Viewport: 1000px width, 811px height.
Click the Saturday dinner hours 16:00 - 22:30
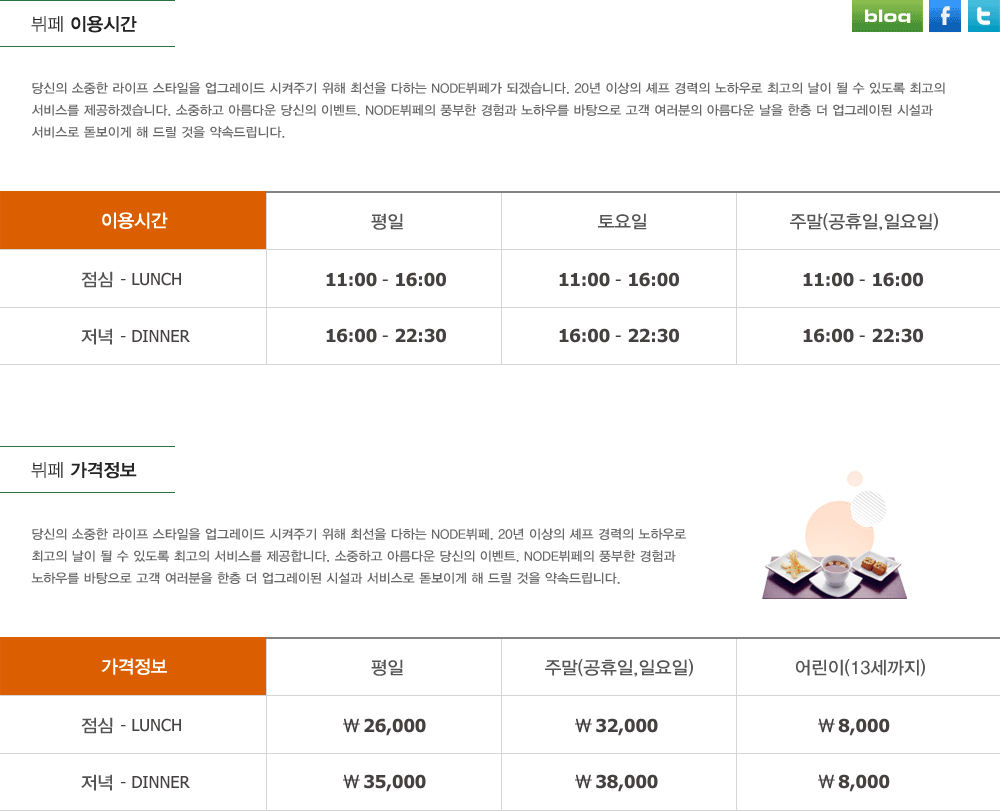click(618, 336)
